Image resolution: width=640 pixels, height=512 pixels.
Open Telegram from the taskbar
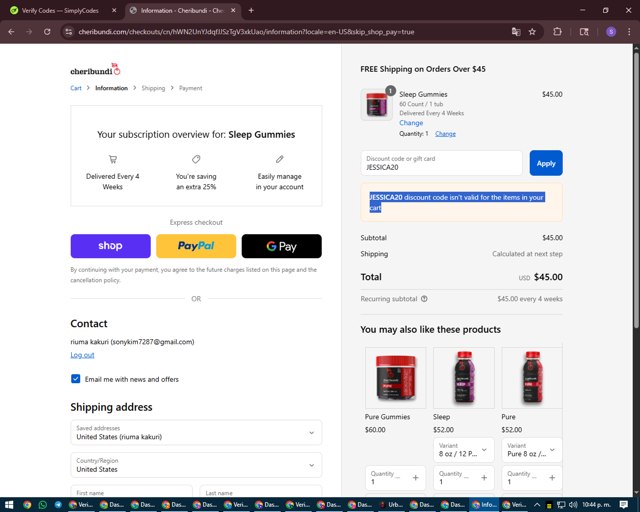(x=58, y=505)
